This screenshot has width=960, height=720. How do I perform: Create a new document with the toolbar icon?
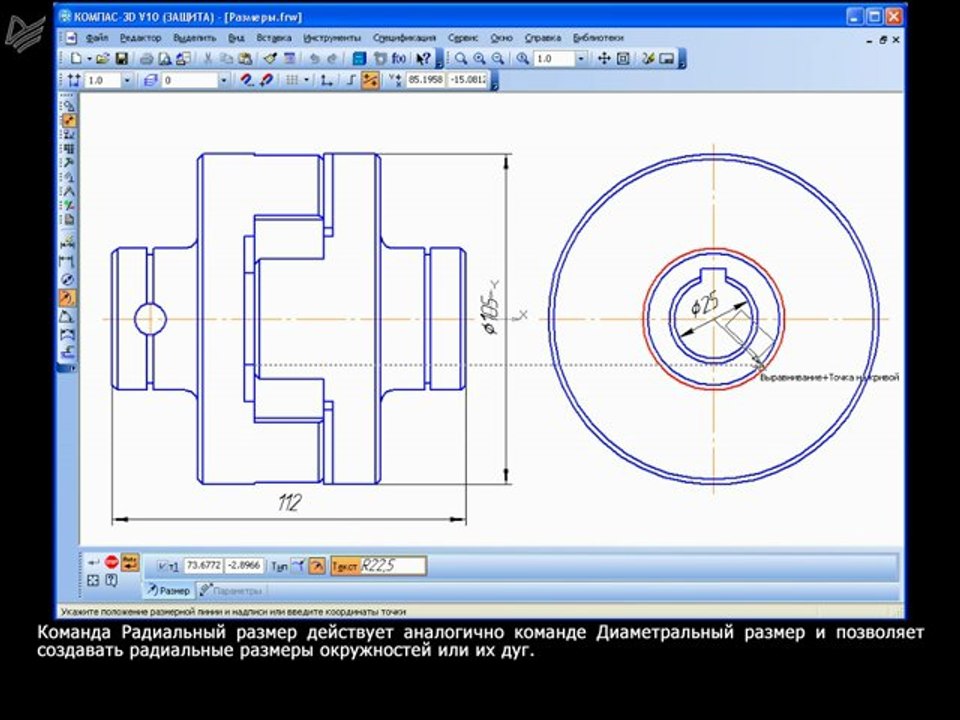coord(77,59)
